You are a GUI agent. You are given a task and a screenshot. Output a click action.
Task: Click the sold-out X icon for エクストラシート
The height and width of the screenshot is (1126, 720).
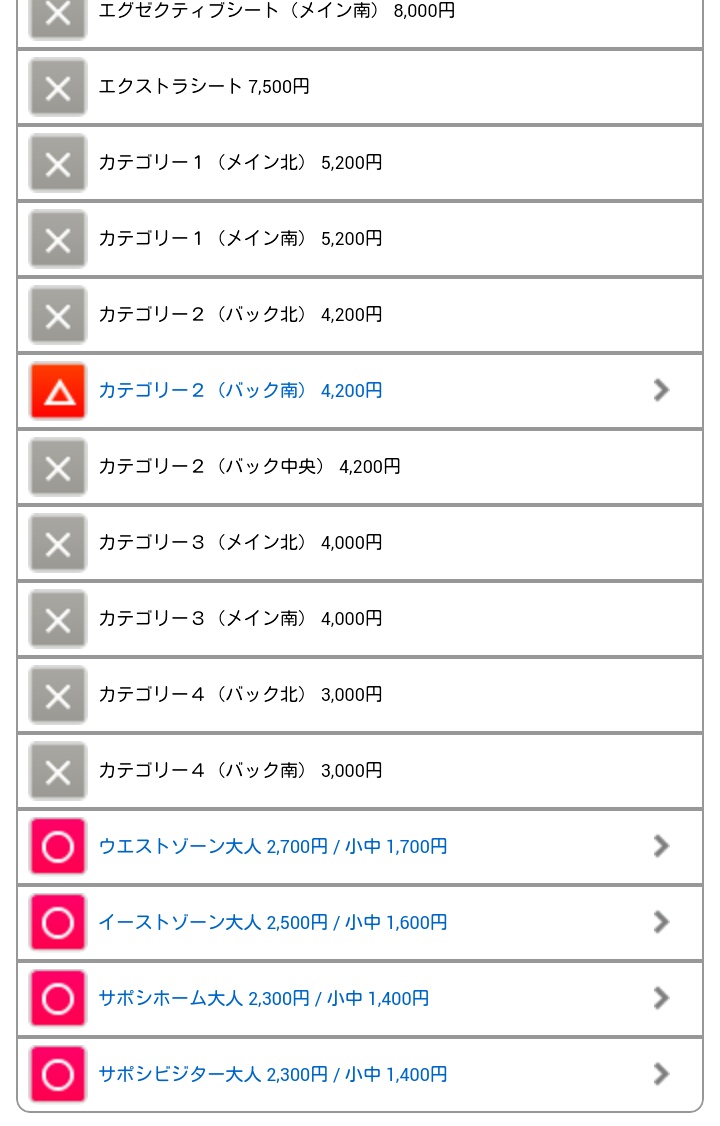click(58, 87)
